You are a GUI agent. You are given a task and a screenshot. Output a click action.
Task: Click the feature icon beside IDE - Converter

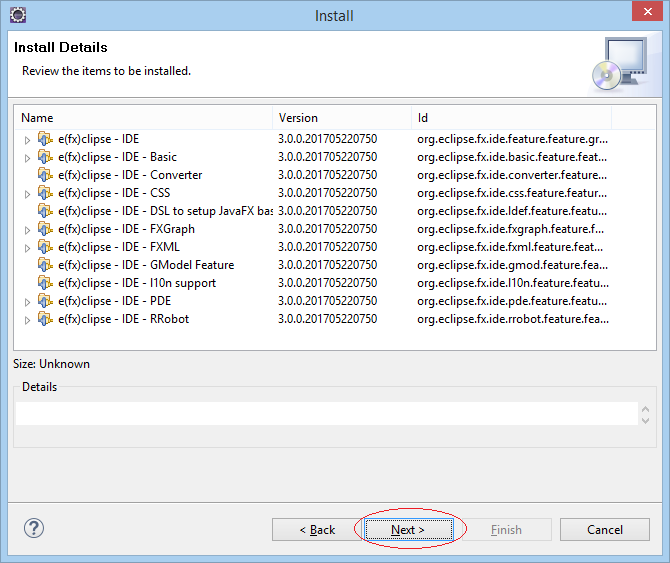[x=45, y=175]
